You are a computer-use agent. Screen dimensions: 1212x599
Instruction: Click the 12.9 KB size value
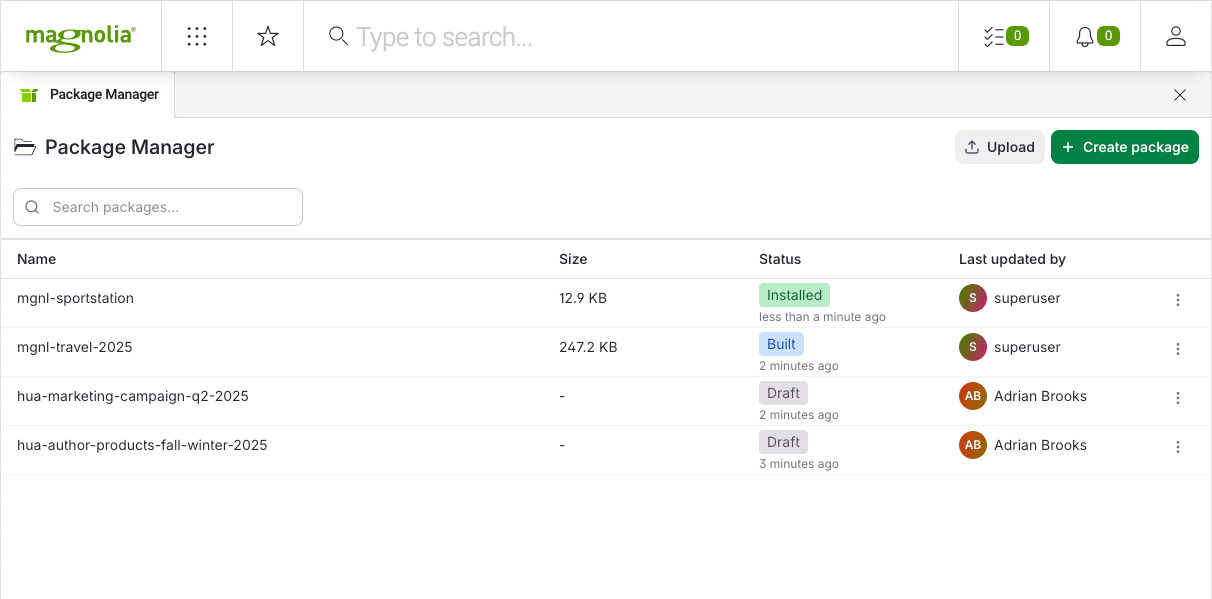pyautogui.click(x=583, y=298)
